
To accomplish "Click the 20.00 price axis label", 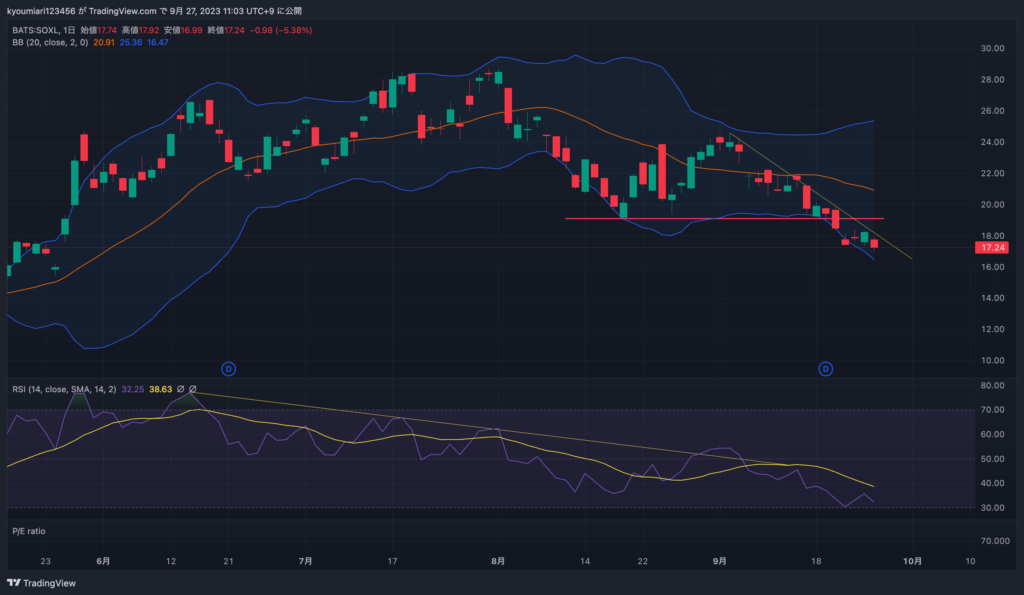I will tap(992, 204).
